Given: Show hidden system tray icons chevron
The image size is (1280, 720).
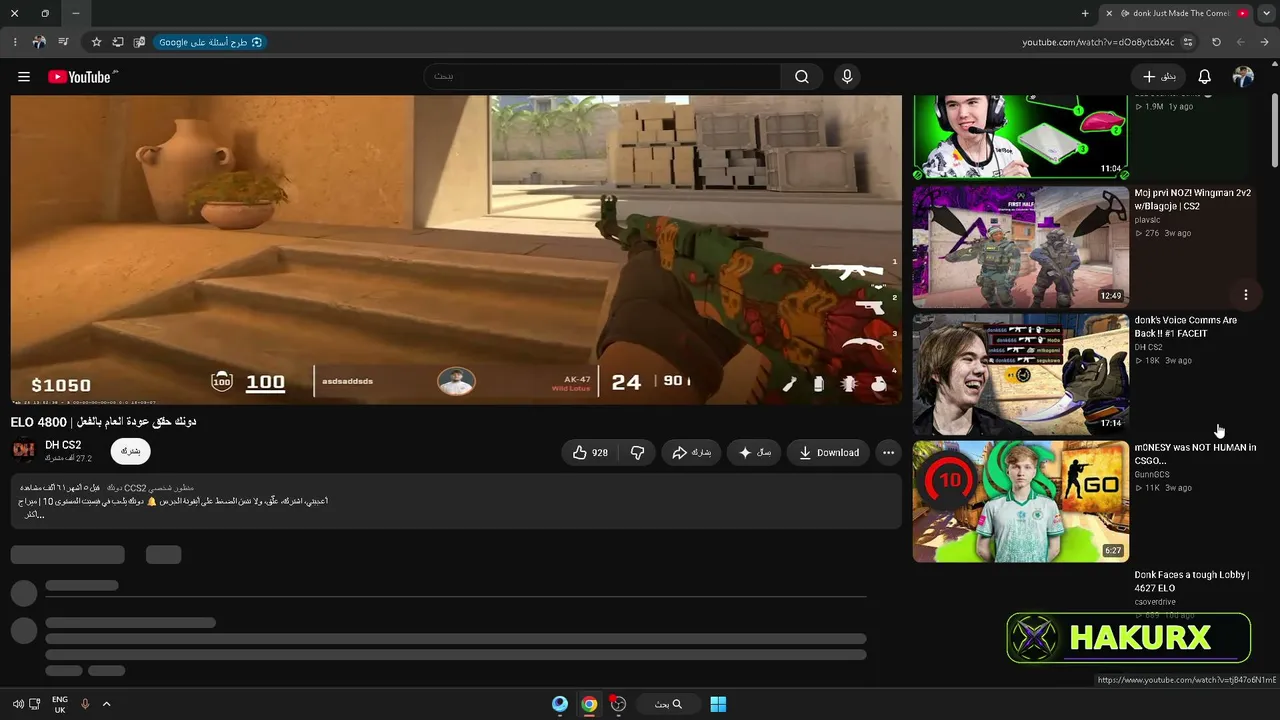Looking at the screenshot, I should 106,704.
